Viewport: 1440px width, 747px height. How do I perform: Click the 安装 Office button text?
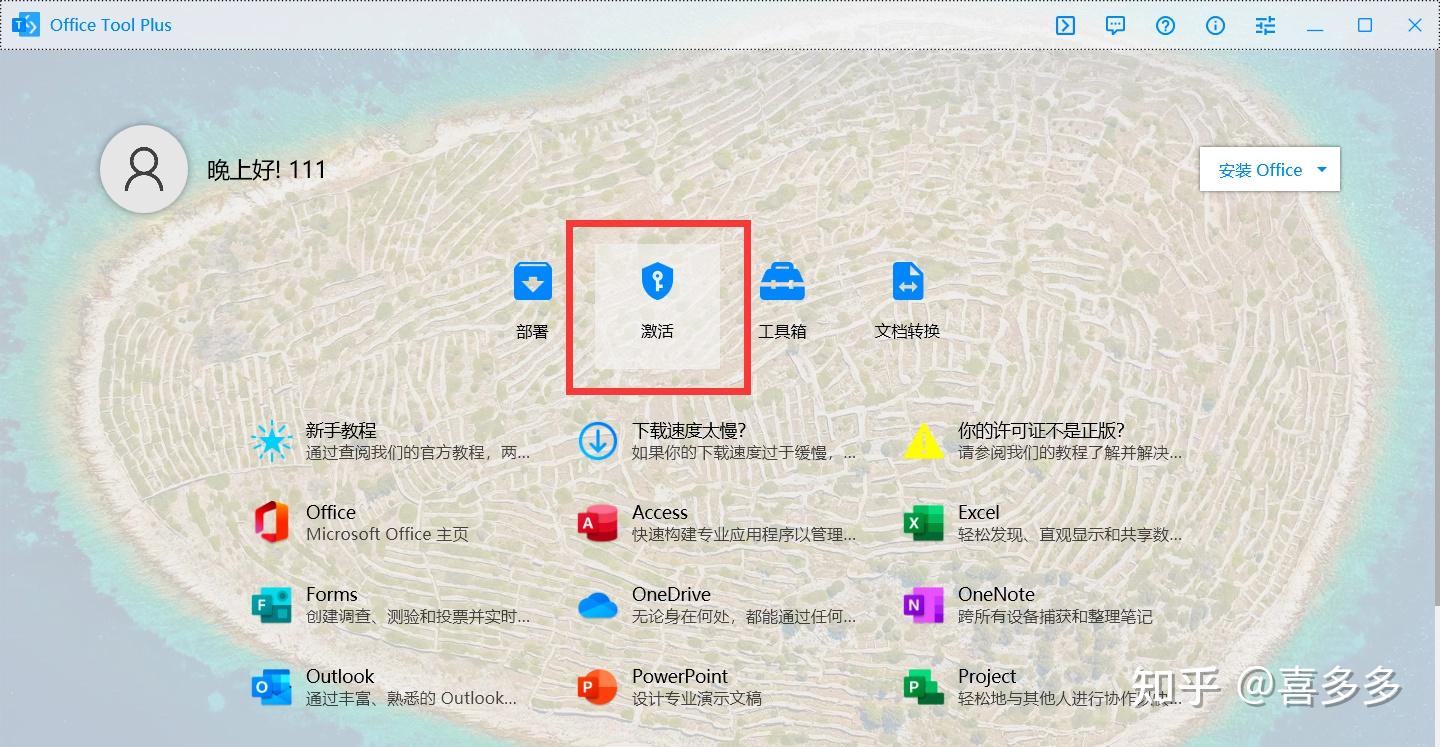coord(1260,170)
